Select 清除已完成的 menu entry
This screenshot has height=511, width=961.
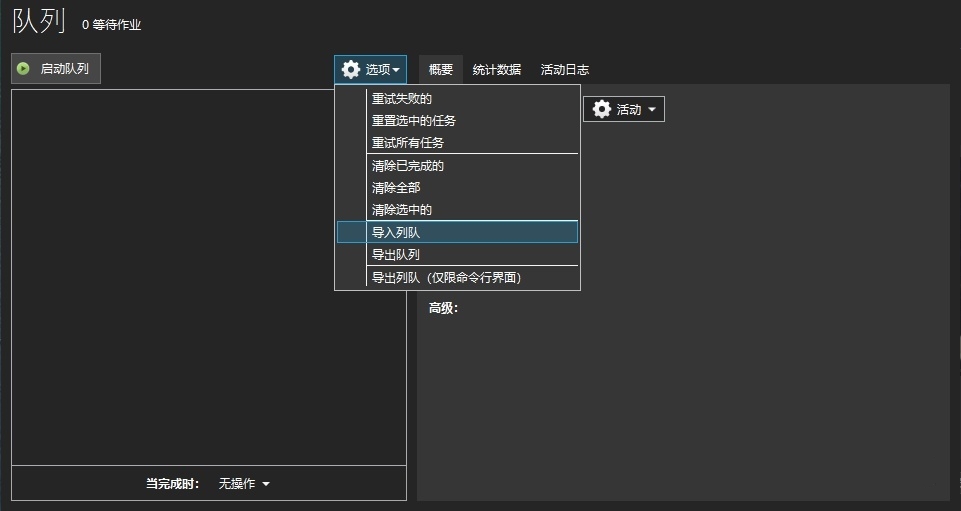click(x=457, y=165)
